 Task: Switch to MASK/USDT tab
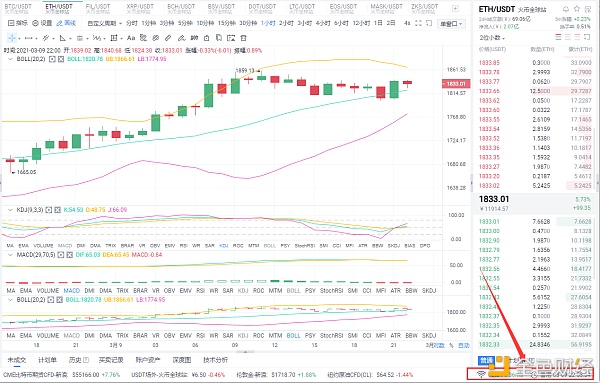point(386,8)
